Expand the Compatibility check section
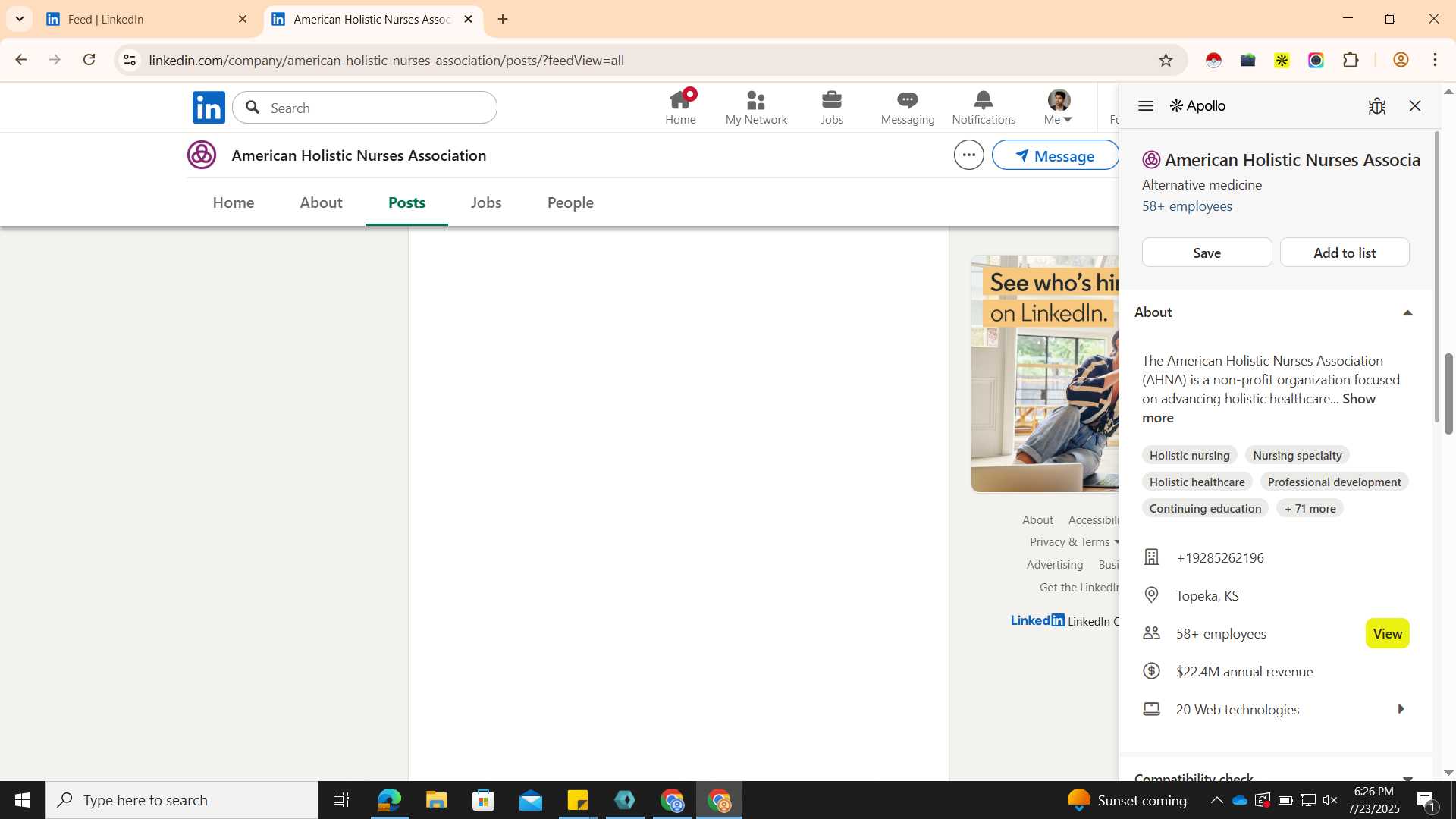The width and height of the screenshot is (1456, 819). (x=1407, y=777)
